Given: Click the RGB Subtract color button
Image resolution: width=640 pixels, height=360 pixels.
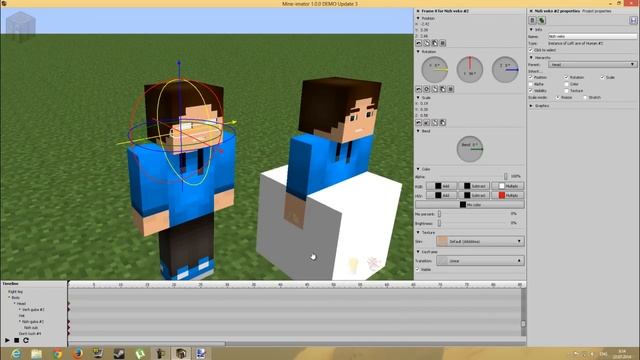Looking at the screenshot, I should pos(474,186).
